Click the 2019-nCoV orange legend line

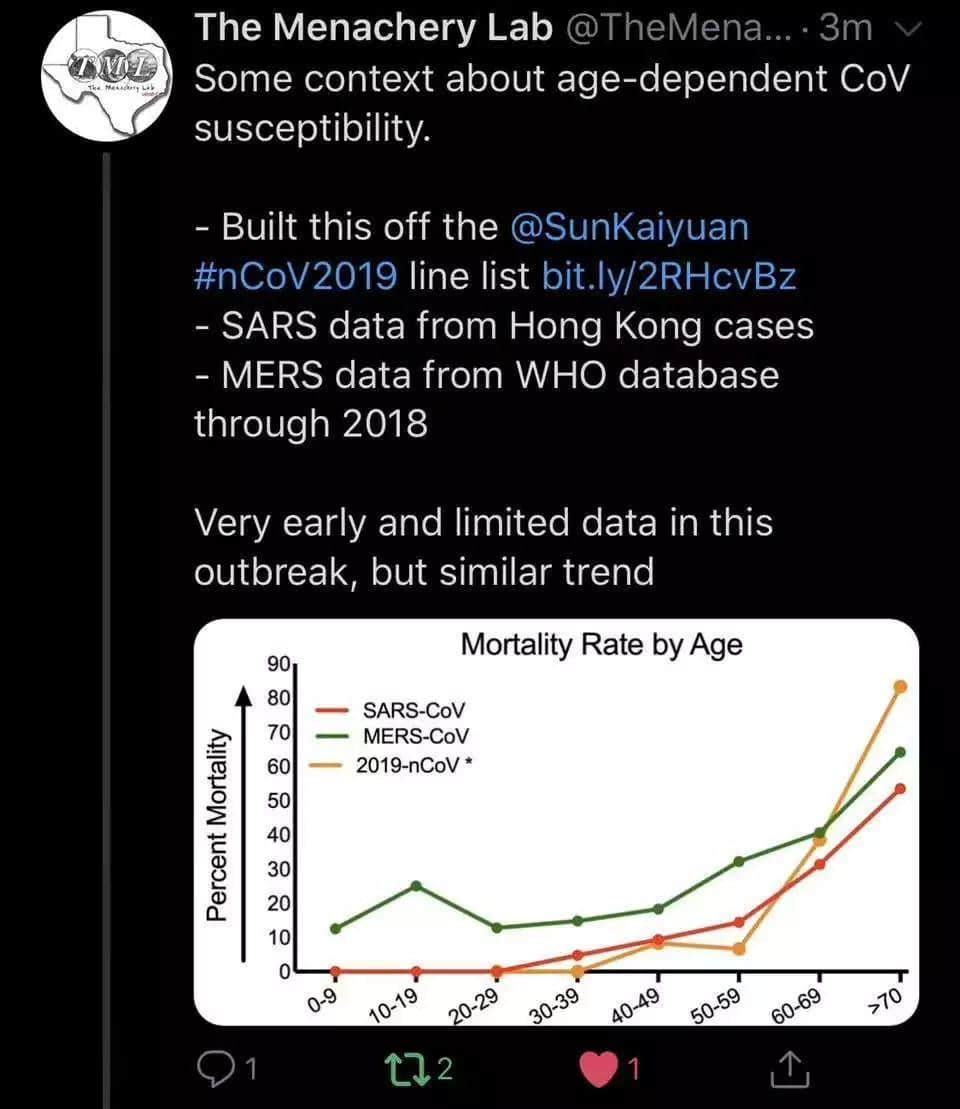coord(325,765)
